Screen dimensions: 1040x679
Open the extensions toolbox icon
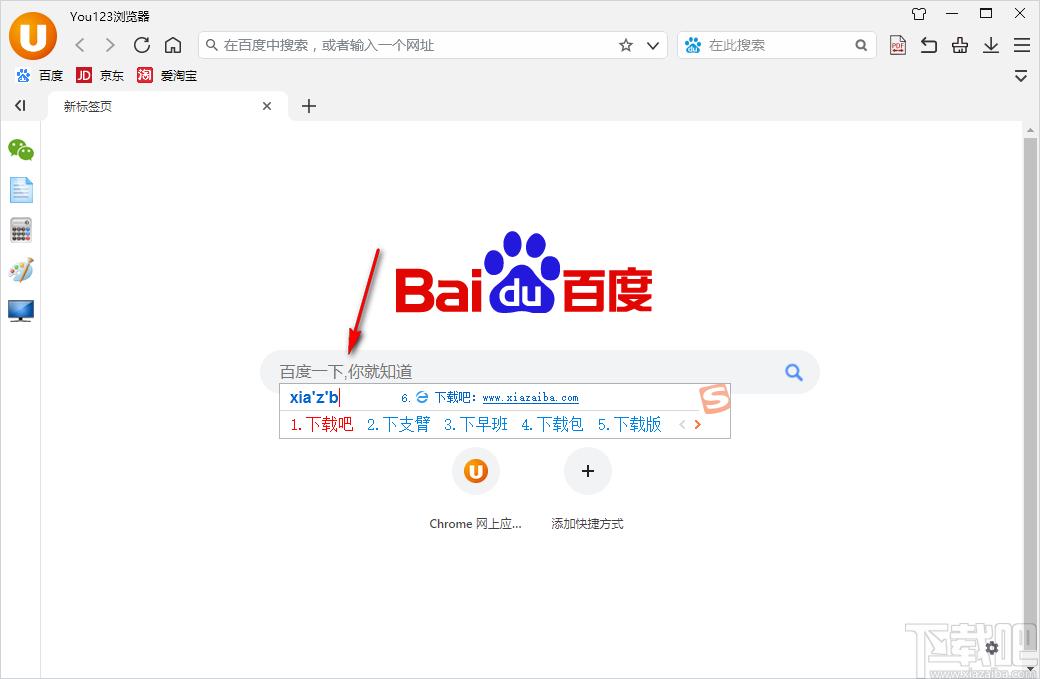960,45
